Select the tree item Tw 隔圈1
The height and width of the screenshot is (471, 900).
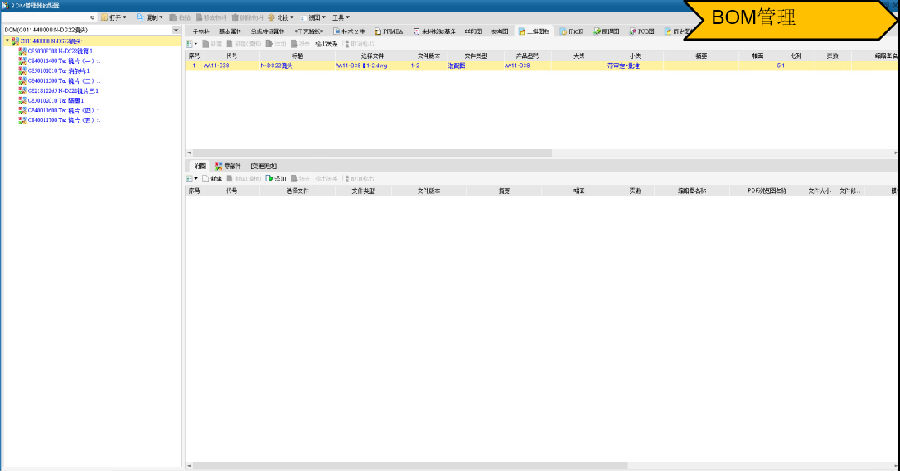(x=56, y=100)
